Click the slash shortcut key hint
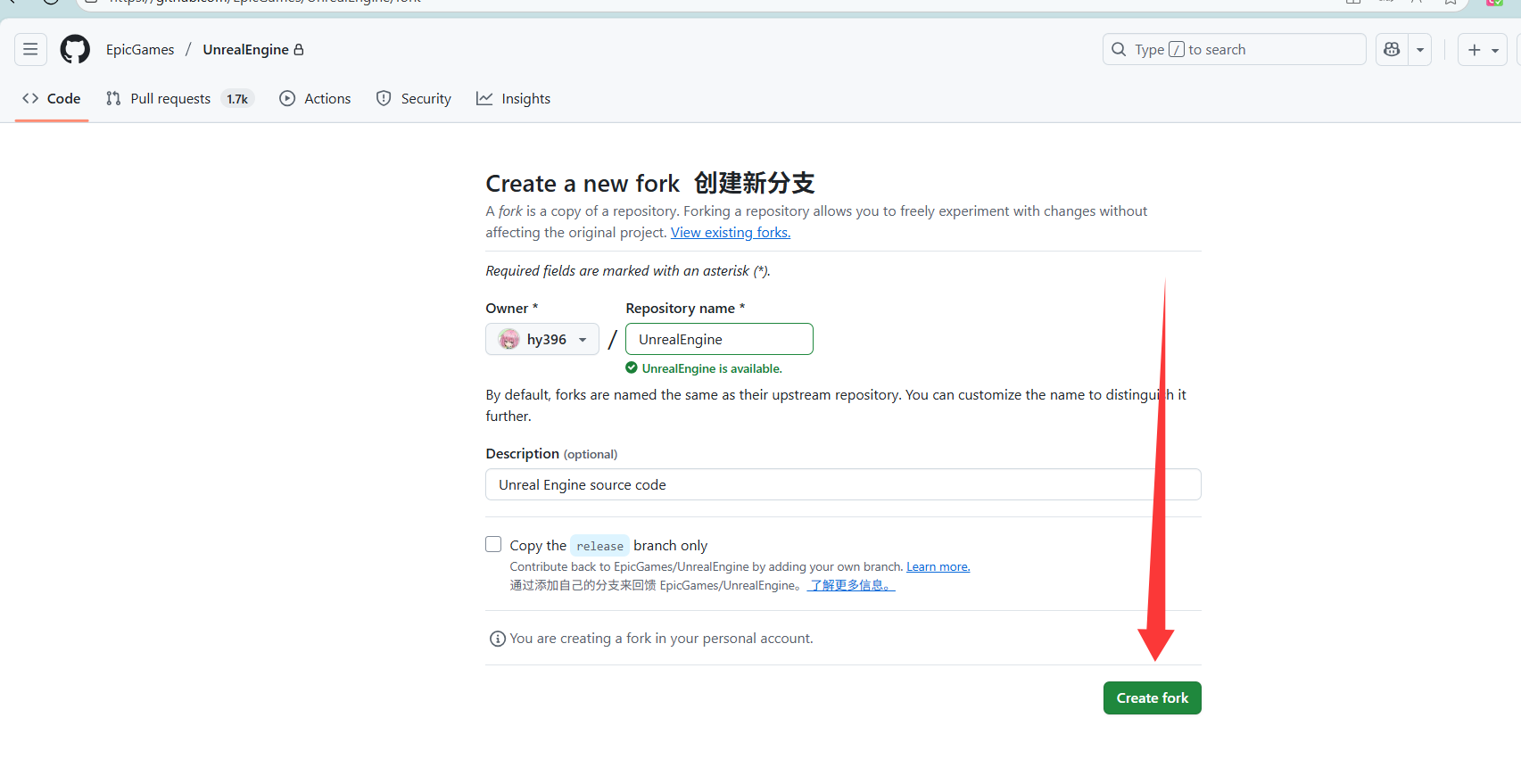 point(1177,50)
